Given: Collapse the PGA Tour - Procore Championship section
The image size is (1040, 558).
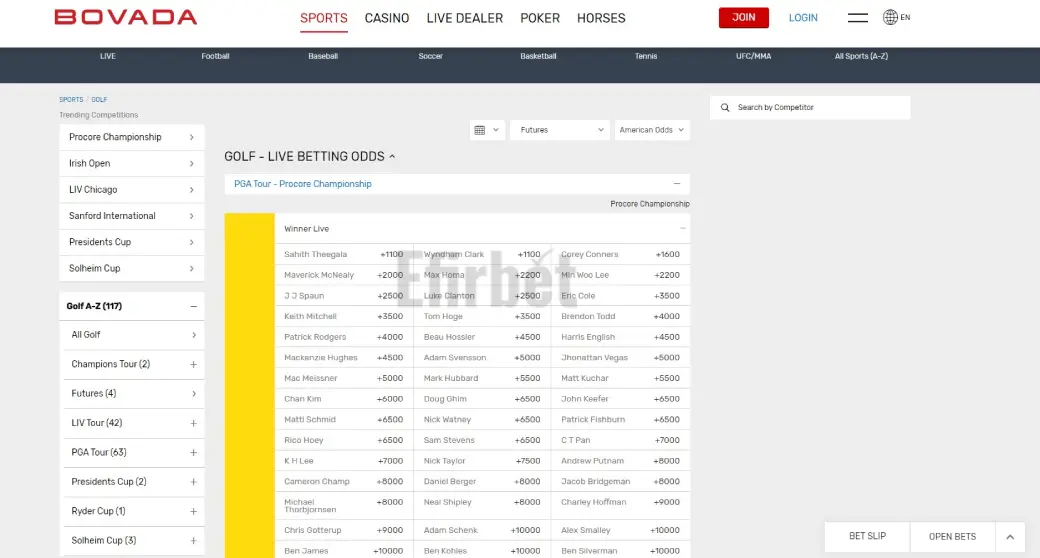Looking at the screenshot, I should [677, 184].
